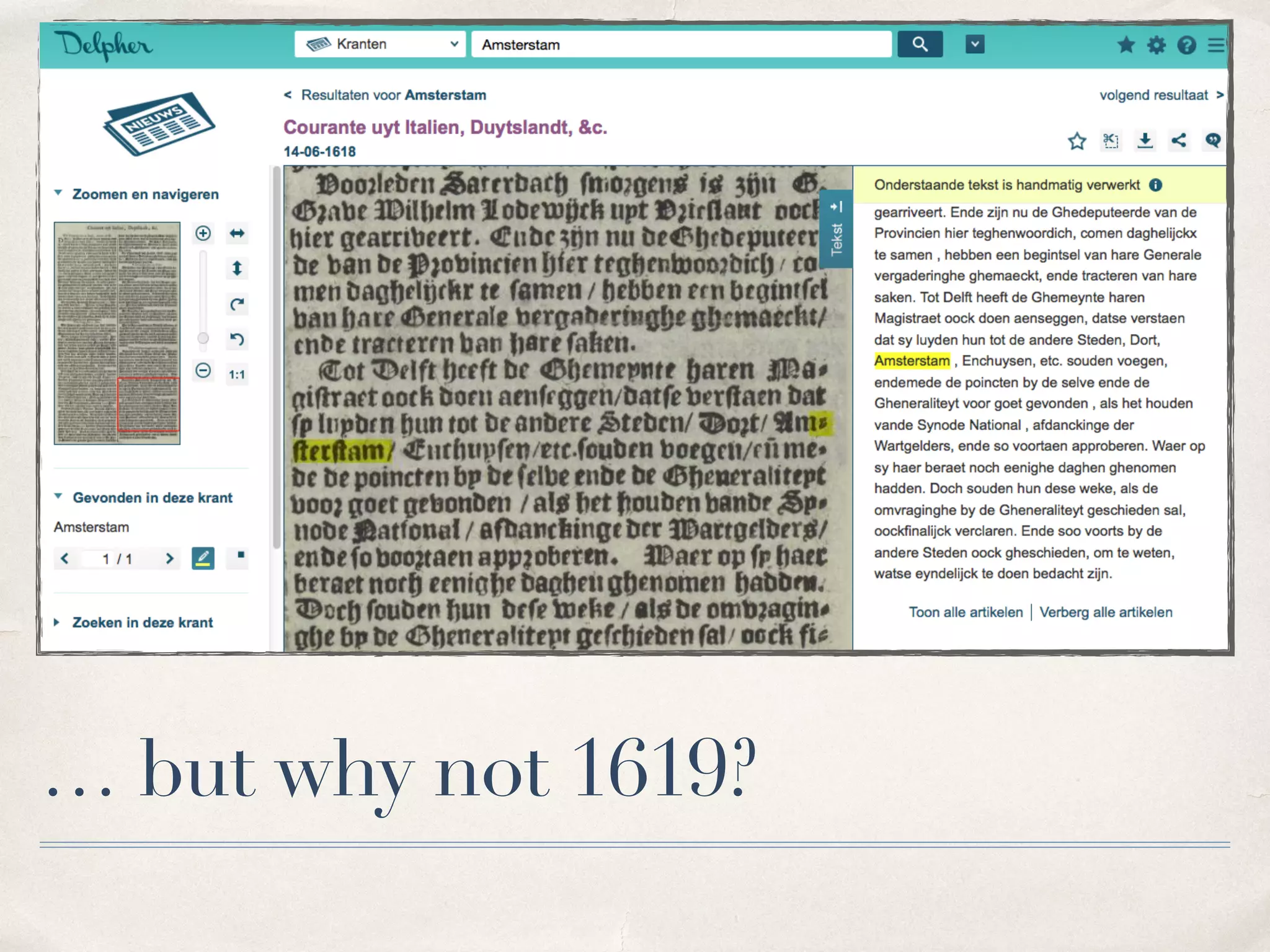This screenshot has width=1270, height=952.
Task: Go to next search hit
Action: [169, 558]
